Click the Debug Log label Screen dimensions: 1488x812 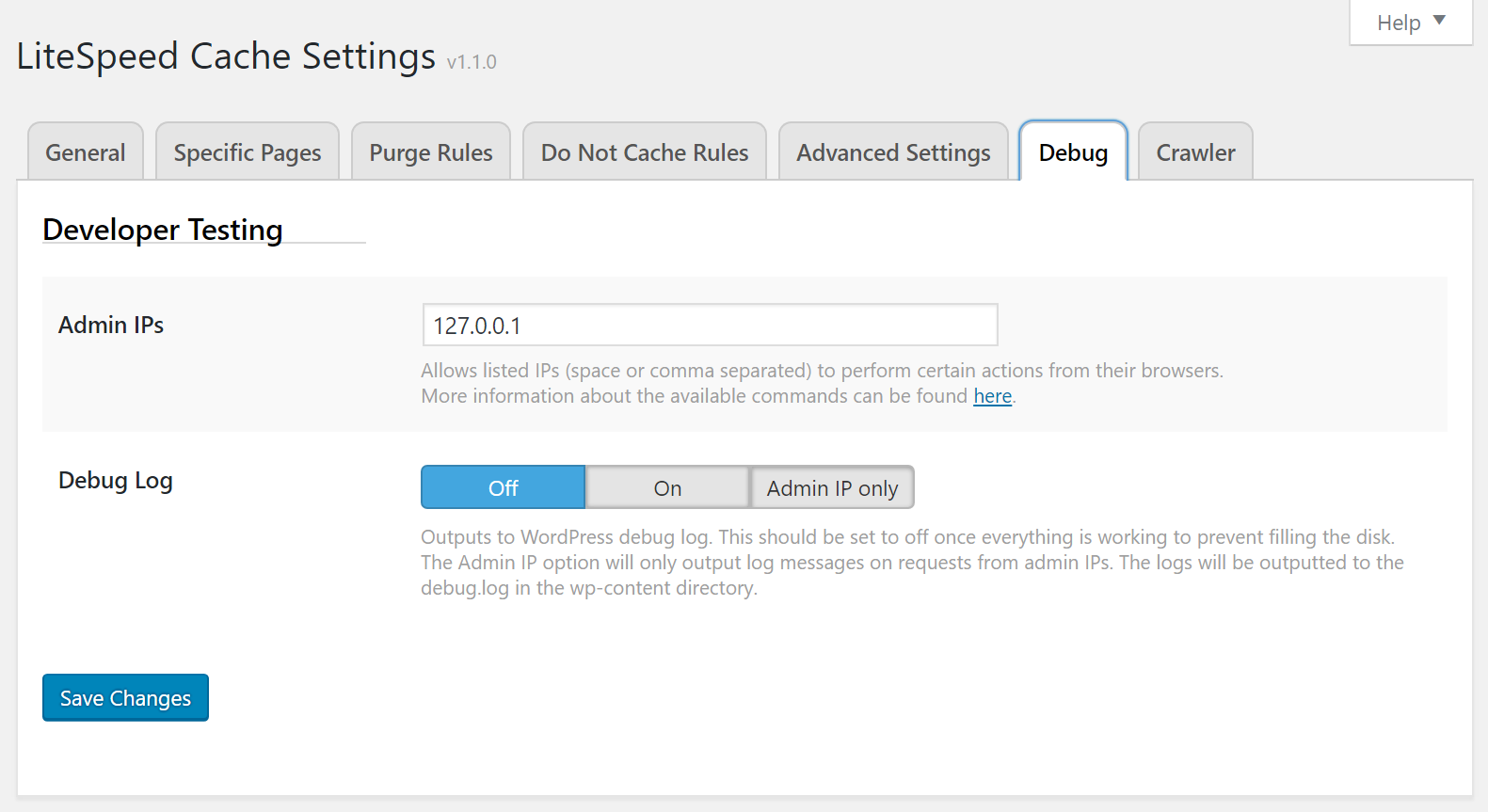[x=116, y=481]
